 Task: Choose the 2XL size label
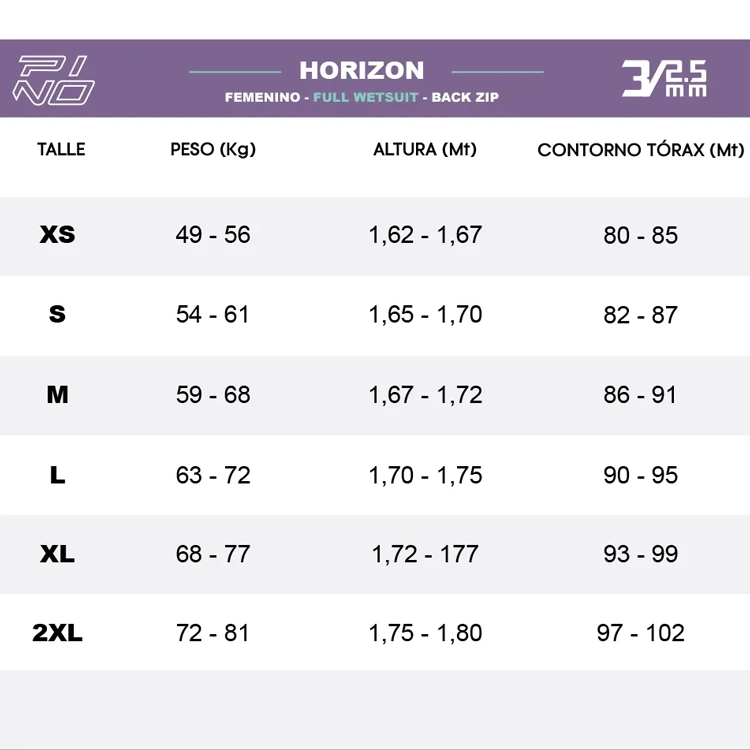(x=57, y=633)
